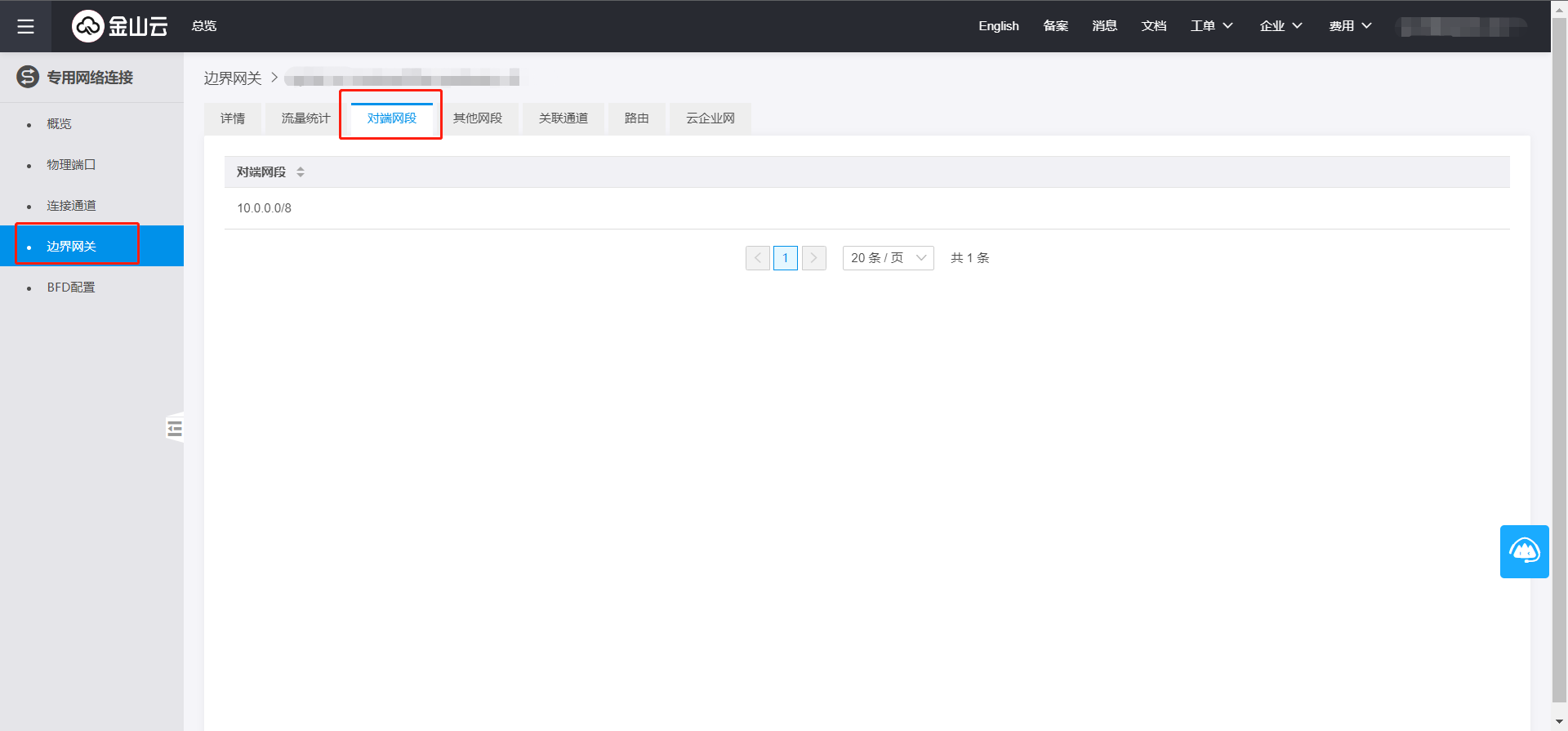Go to the next page arrow

pyautogui.click(x=814, y=258)
